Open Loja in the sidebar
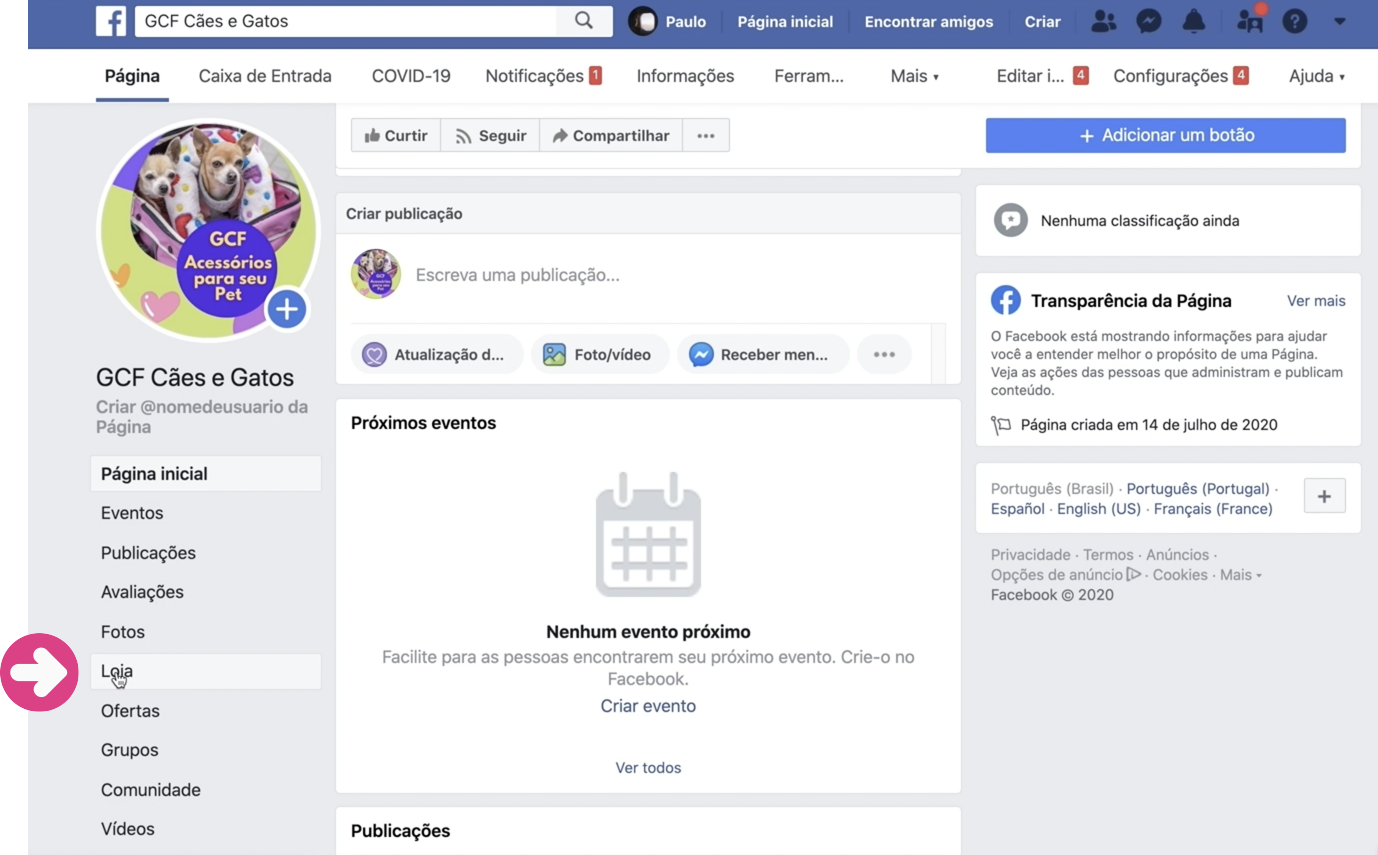 (206, 671)
